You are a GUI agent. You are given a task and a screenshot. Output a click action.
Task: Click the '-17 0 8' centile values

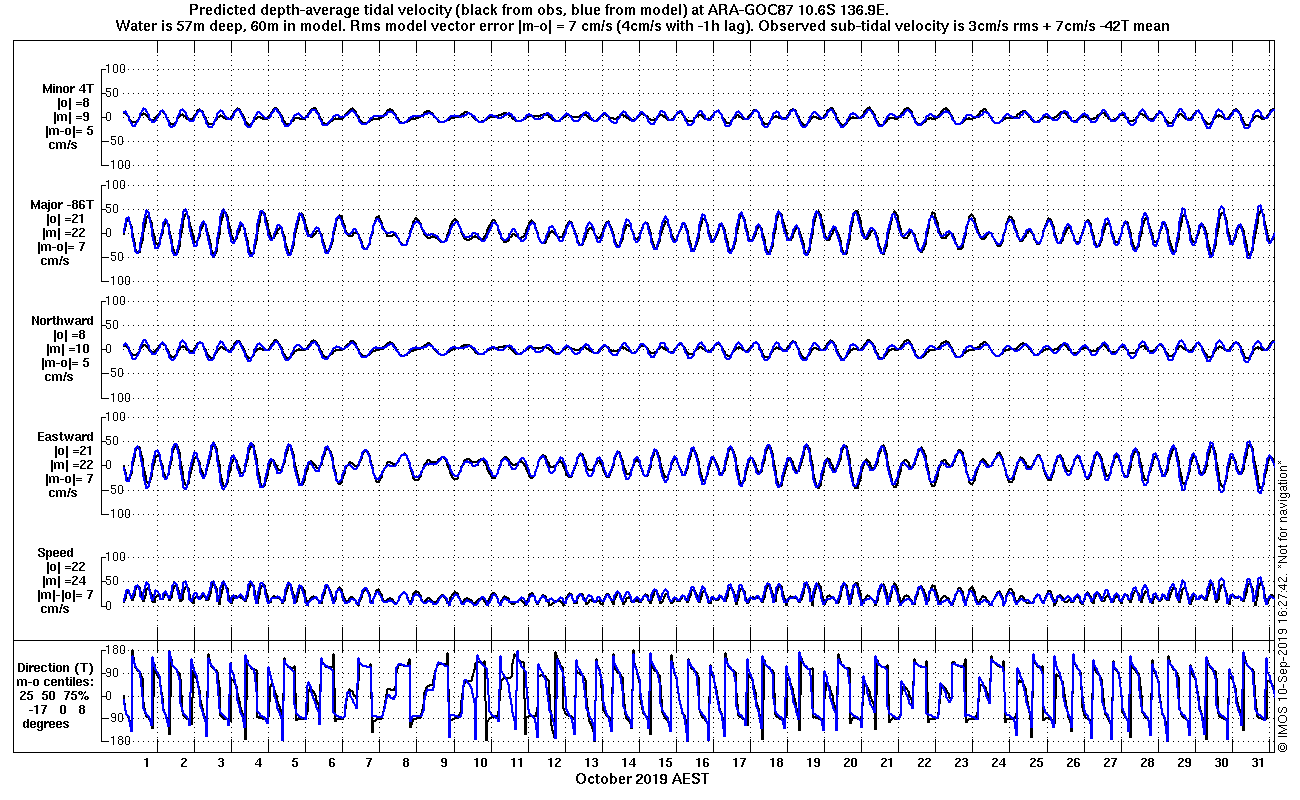pos(58,709)
